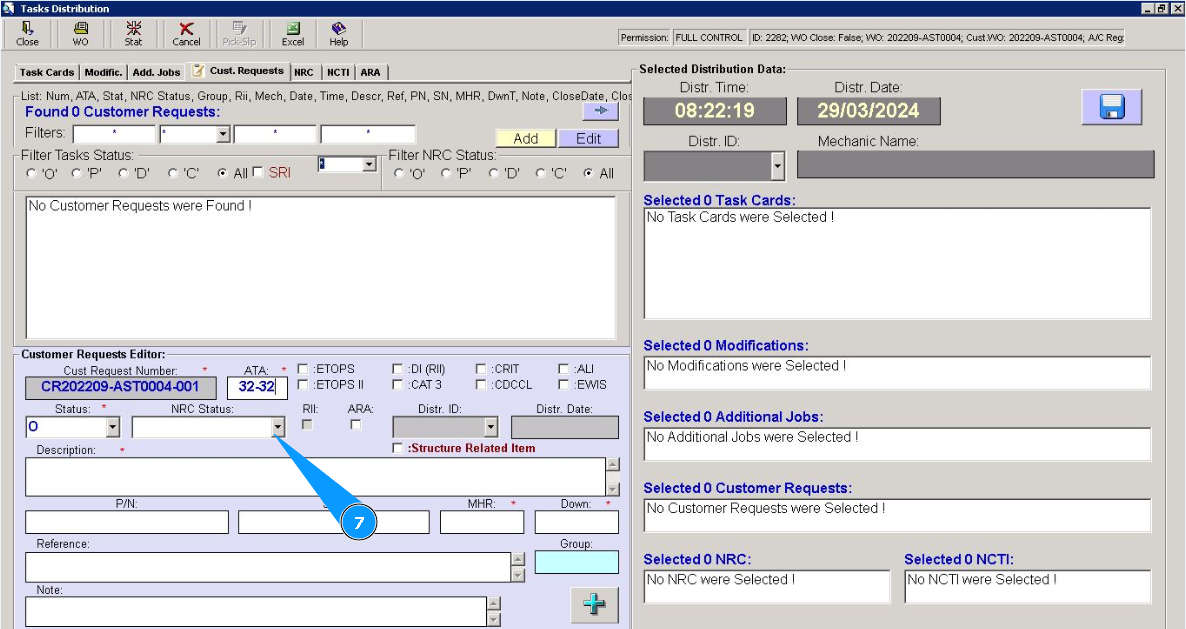Toggle the SRI checkbox
The height and width of the screenshot is (629, 1186).
click(x=258, y=172)
